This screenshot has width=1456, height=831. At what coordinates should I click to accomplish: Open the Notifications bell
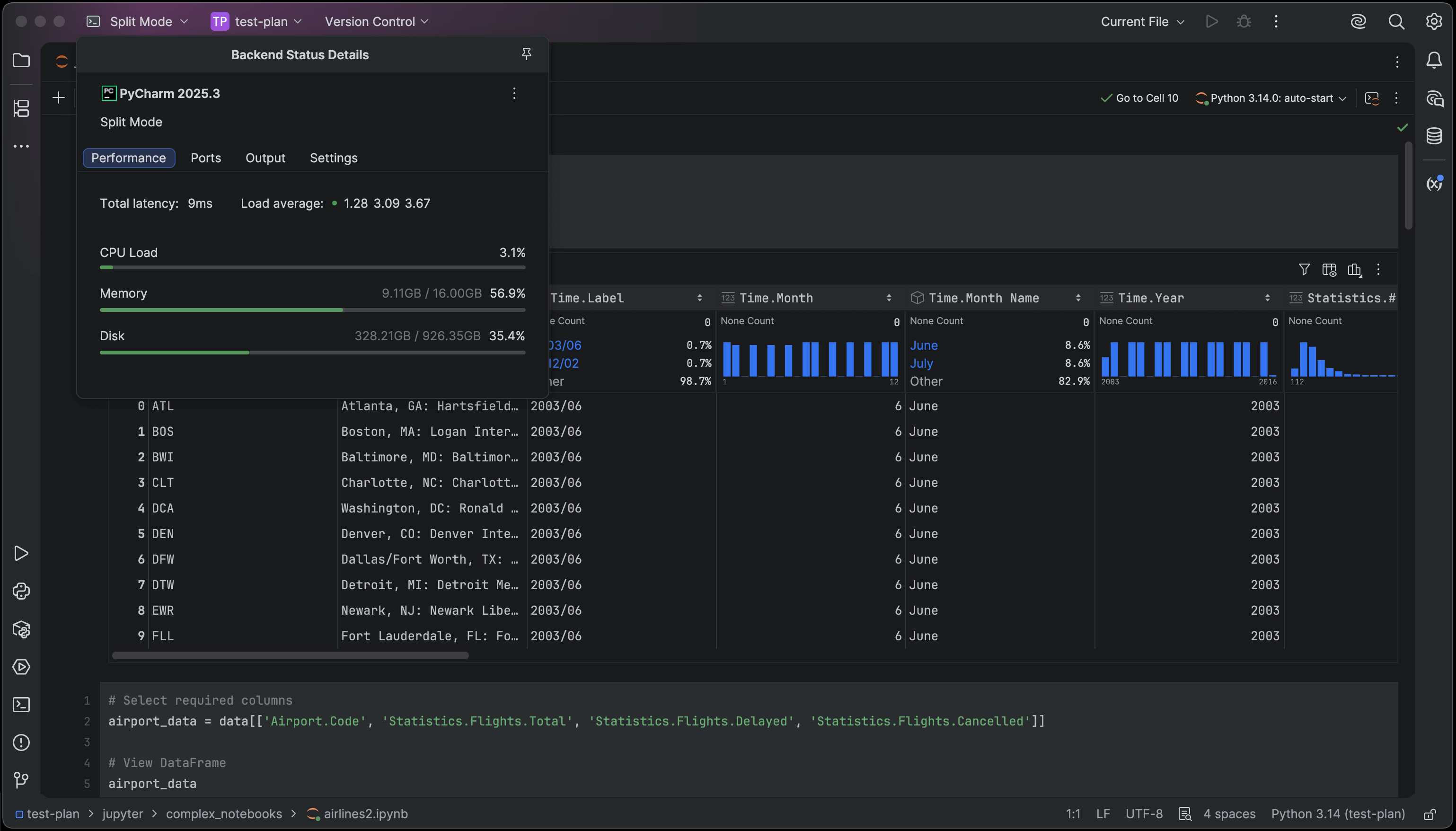click(x=1434, y=61)
